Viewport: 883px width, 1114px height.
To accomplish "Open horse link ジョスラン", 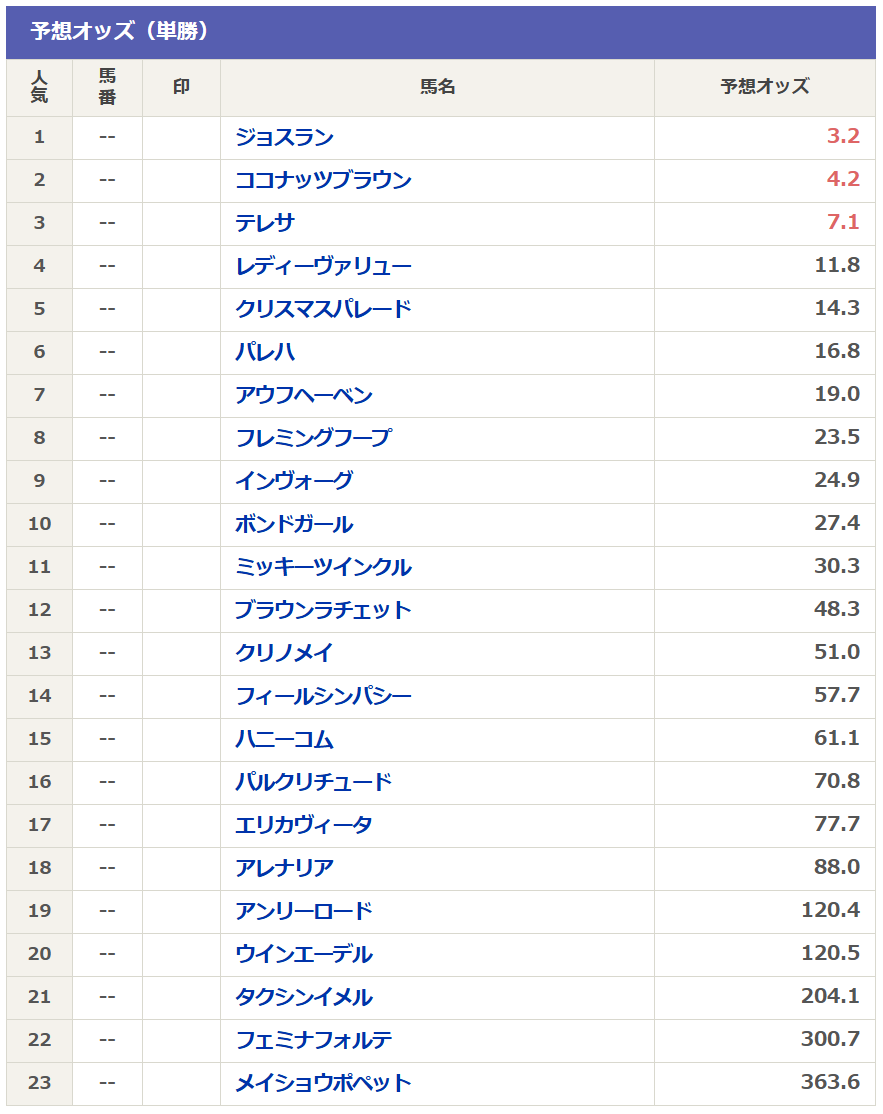I will (x=284, y=137).
